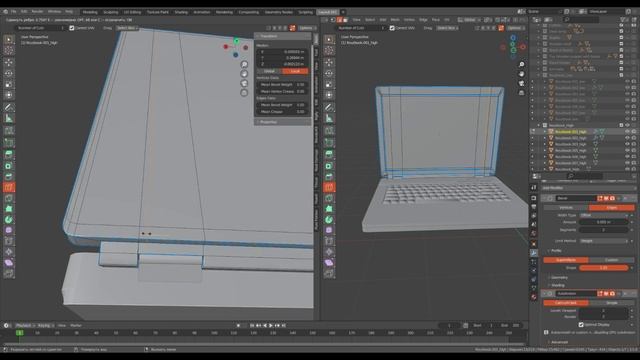This screenshot has height=360, width=640.
Task: Open the Render menu
Action: coord(37,12)
